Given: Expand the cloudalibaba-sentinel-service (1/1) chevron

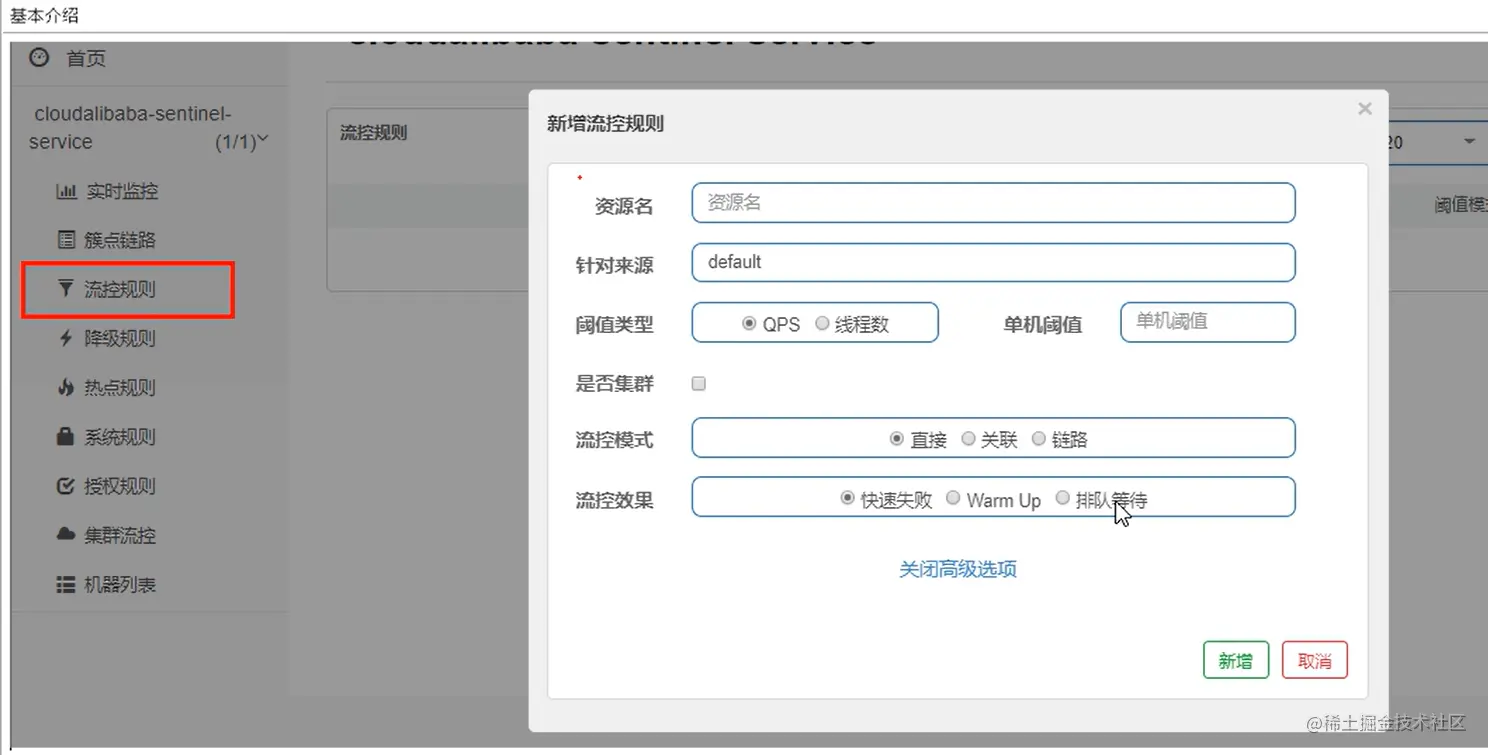Looking at the screenshot, I should [x=263, y=140].
